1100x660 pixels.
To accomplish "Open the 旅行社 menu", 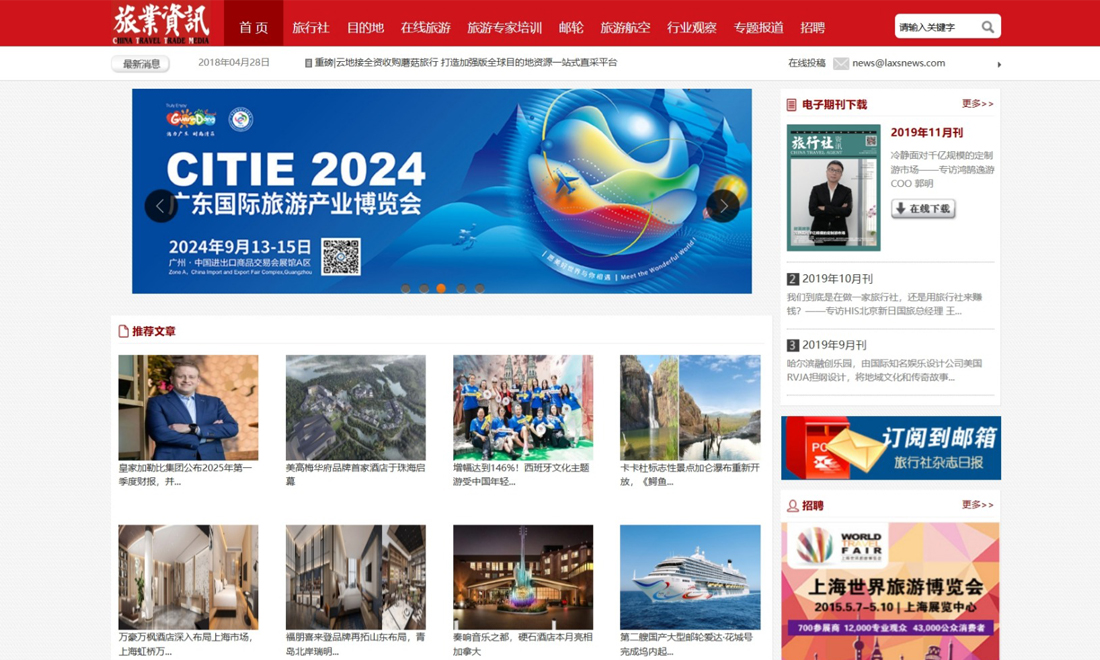I will [310, 28].
